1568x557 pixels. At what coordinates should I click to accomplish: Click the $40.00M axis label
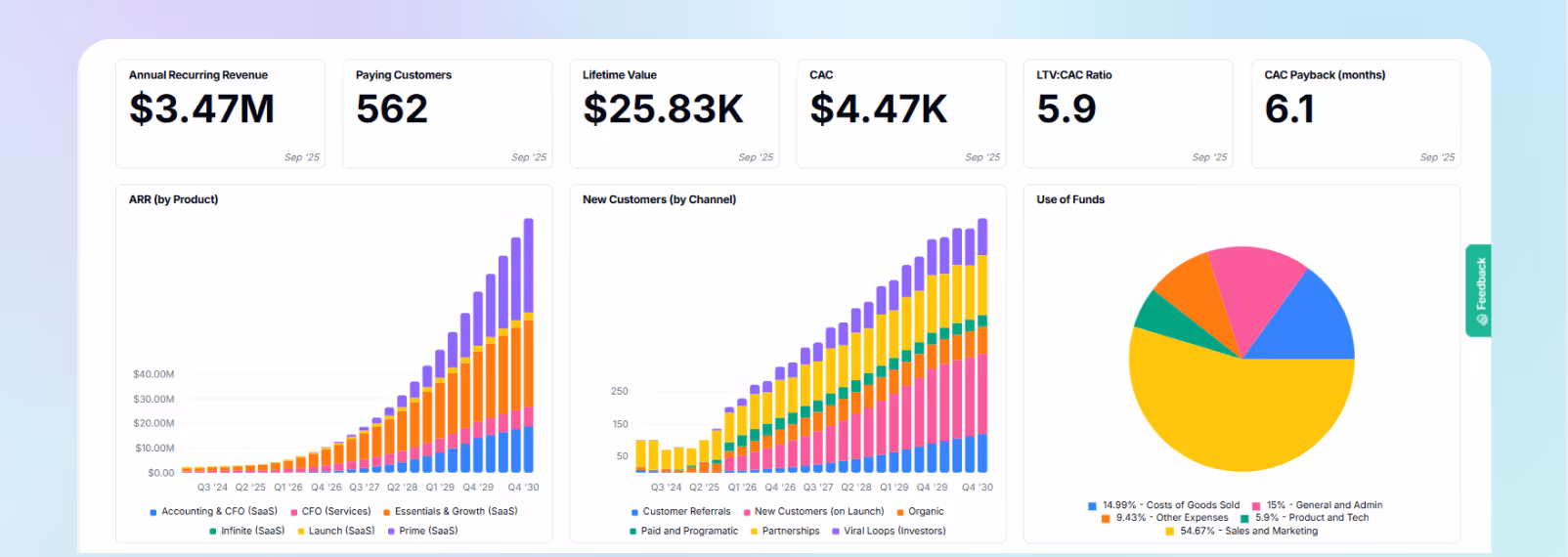pyautogui.click(x=153, y=374)
